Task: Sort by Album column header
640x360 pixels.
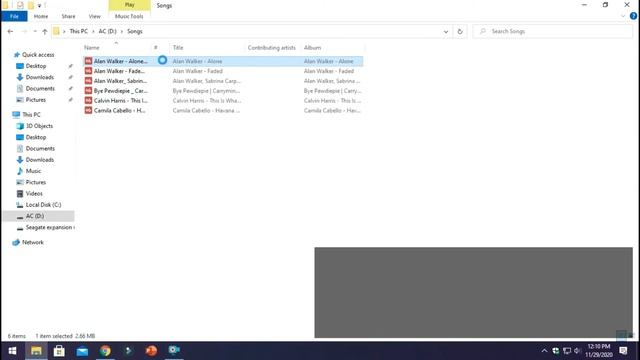Action: tap(312, 48)
